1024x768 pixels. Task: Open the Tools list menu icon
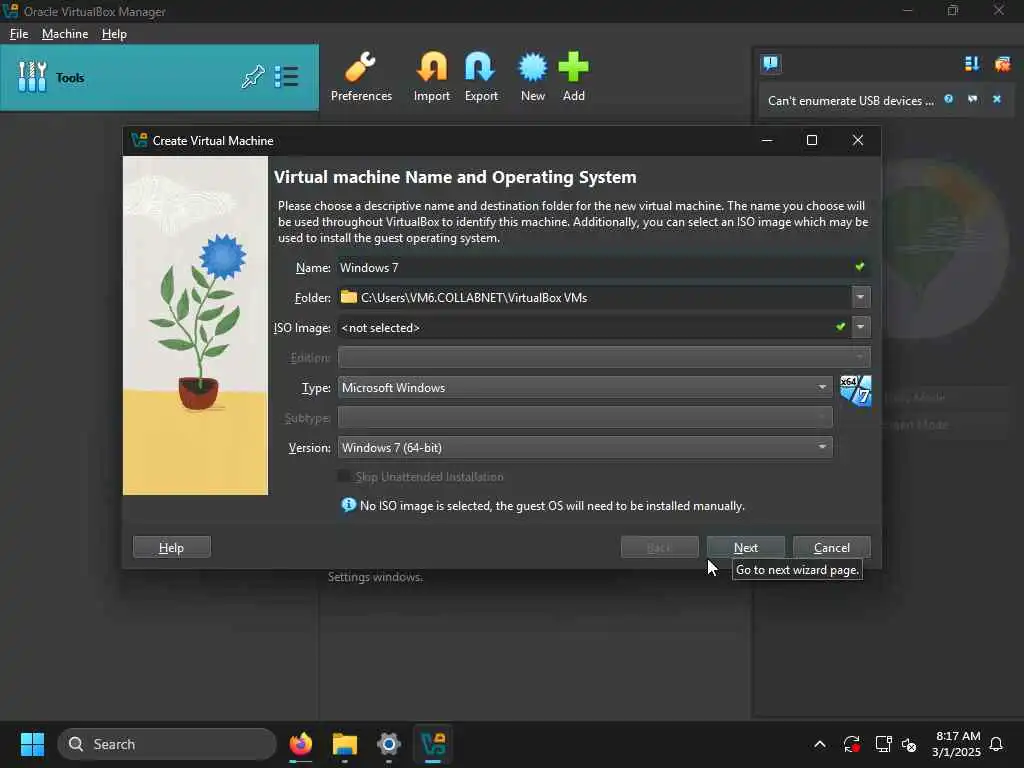286,77
